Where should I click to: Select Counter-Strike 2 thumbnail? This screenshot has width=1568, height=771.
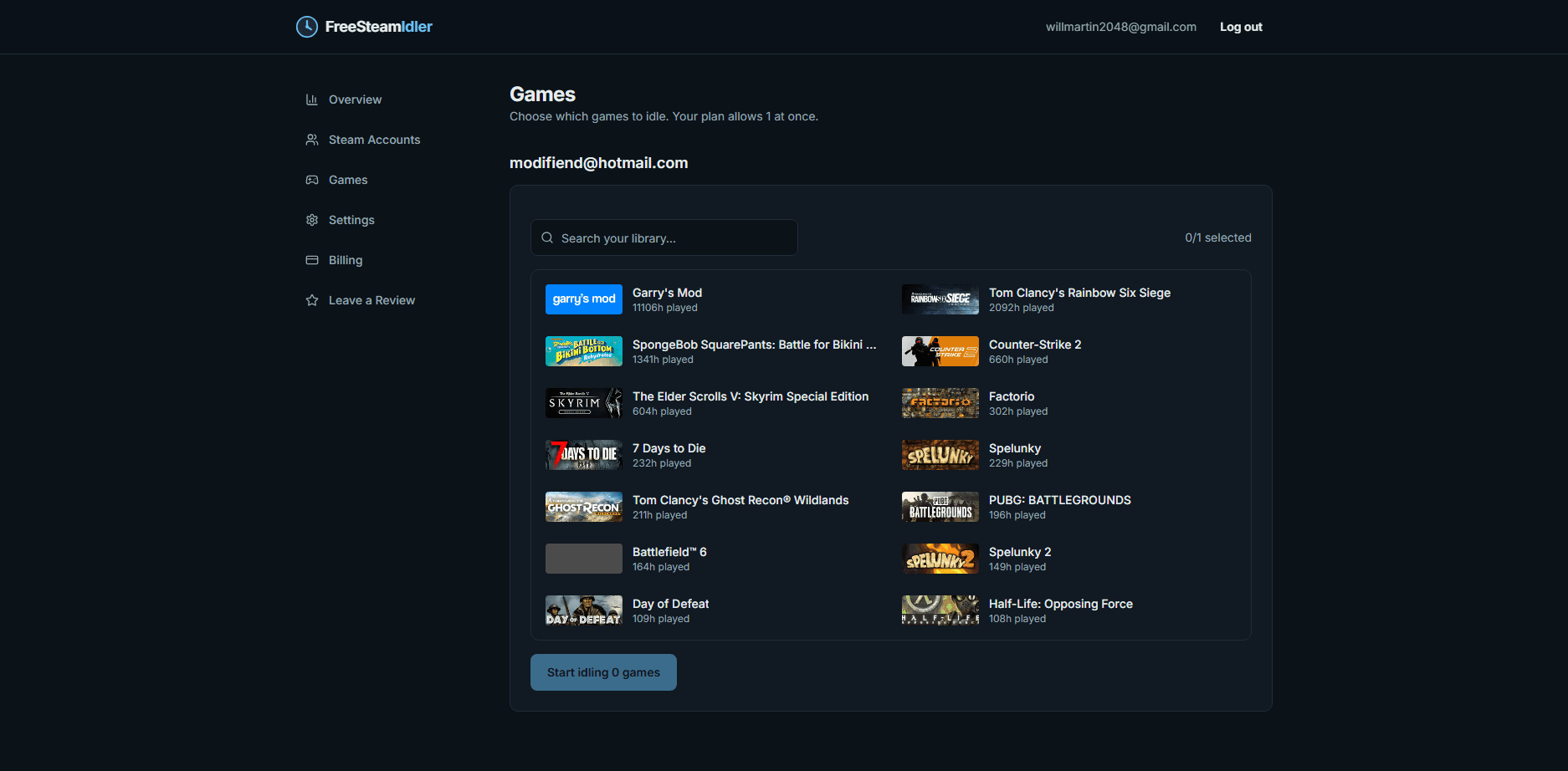pyautogui.click(x=940, y=351)
